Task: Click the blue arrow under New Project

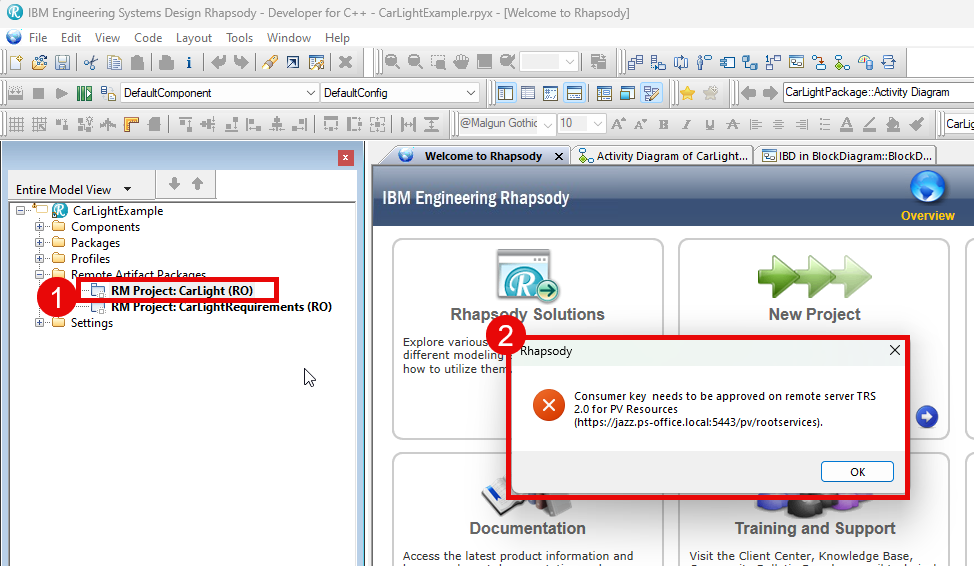Action: (927, 416)
